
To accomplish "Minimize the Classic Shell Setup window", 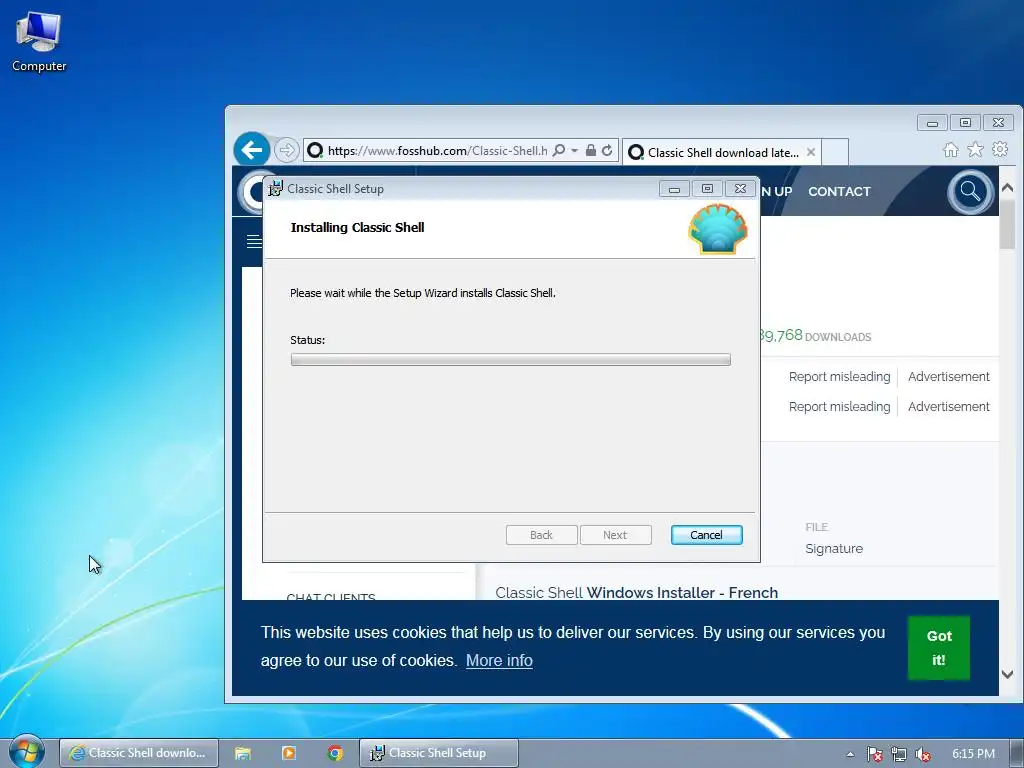I will (674, 189).
